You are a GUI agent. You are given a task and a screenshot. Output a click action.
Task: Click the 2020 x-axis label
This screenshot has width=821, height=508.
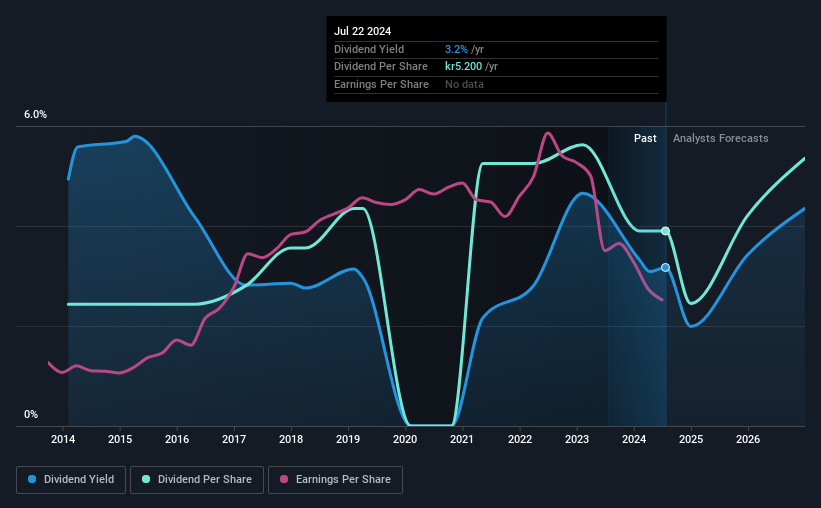pos(405,439)
